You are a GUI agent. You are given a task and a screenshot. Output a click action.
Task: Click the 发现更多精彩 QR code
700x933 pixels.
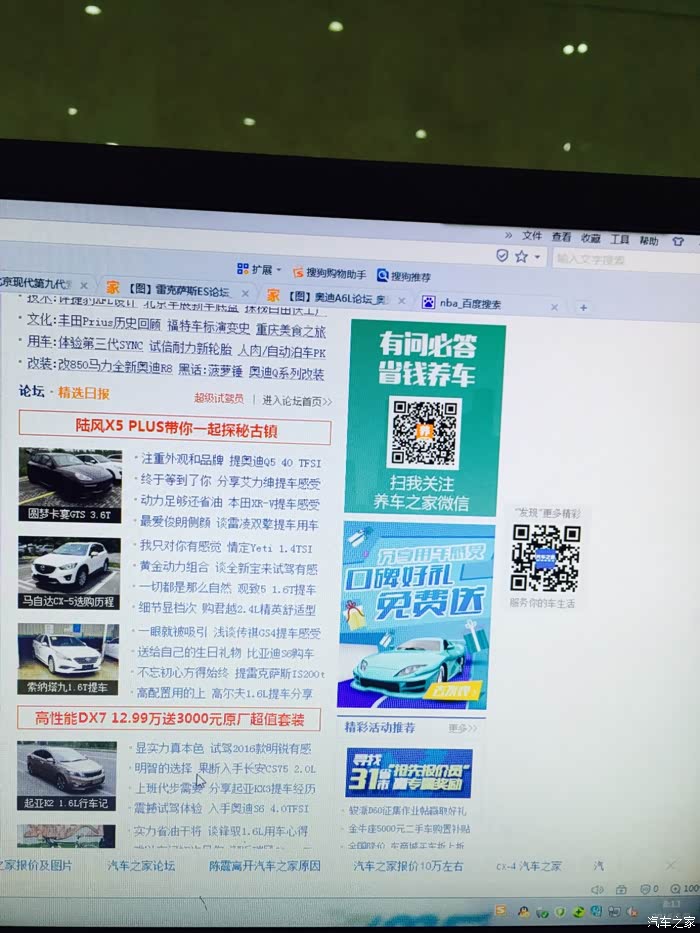coord(546,558)
